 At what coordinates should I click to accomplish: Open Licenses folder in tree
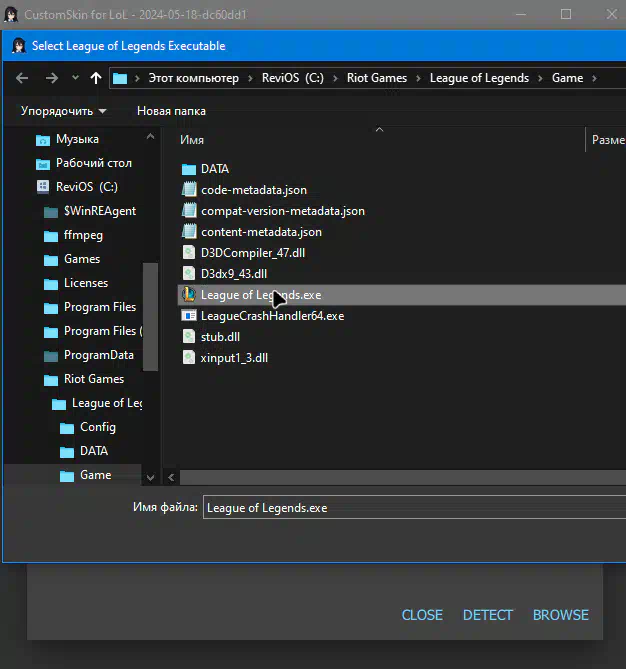tap(86, 283)
